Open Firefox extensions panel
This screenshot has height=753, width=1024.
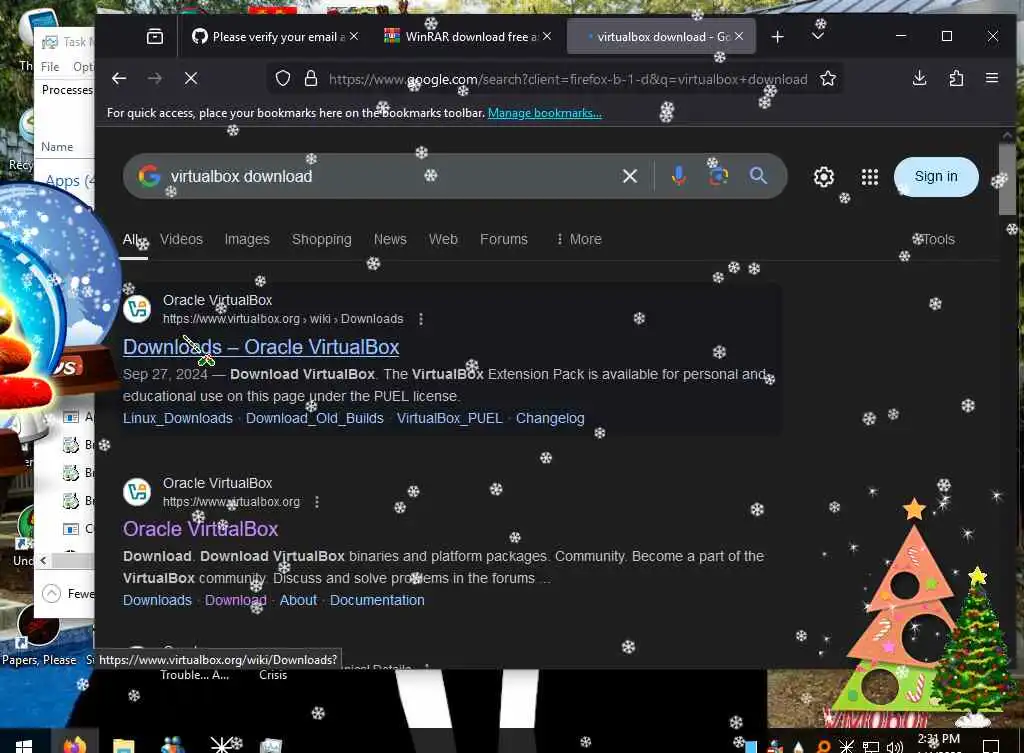956,78
